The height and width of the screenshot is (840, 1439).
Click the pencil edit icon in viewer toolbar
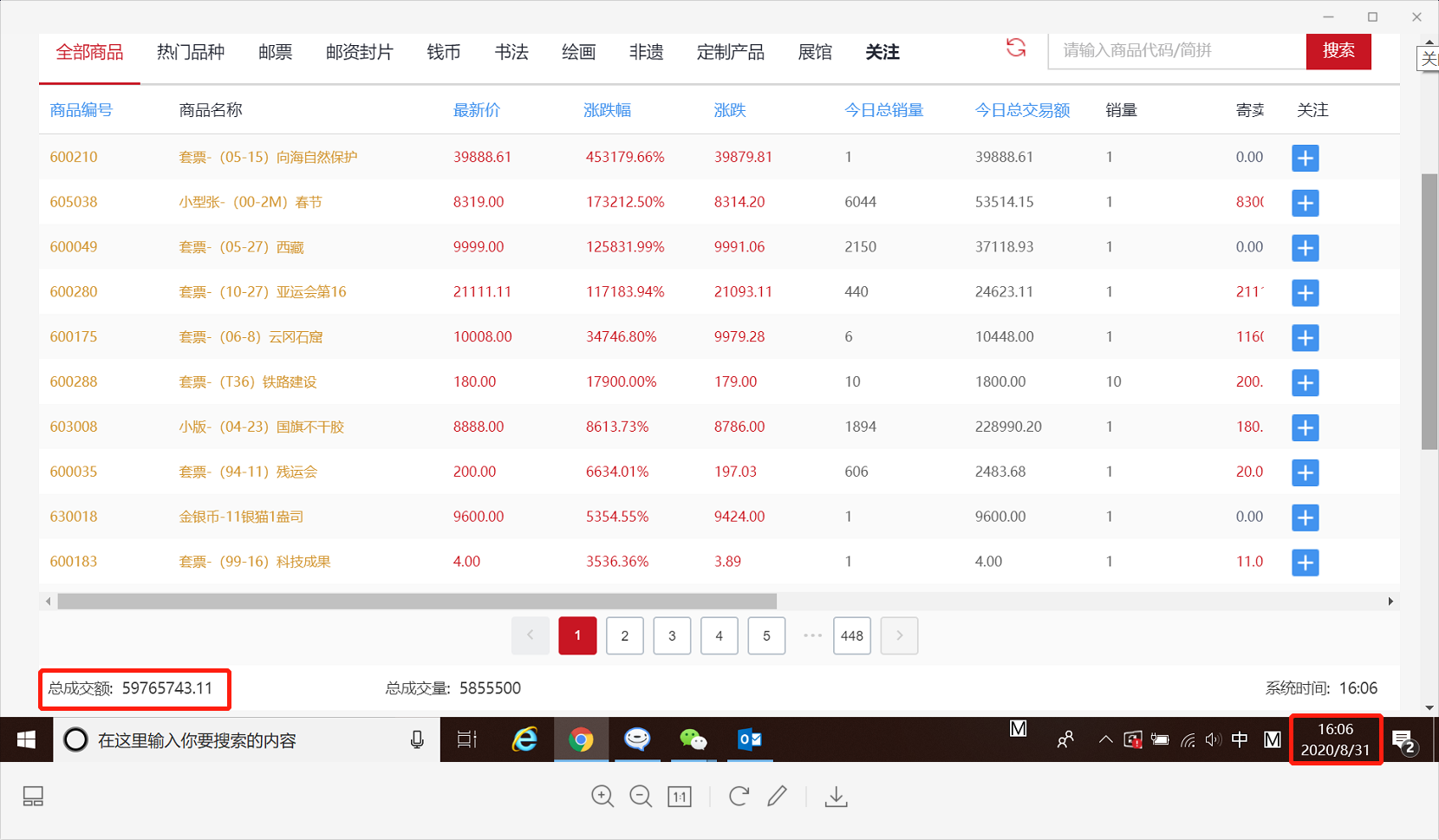(778, 796)
